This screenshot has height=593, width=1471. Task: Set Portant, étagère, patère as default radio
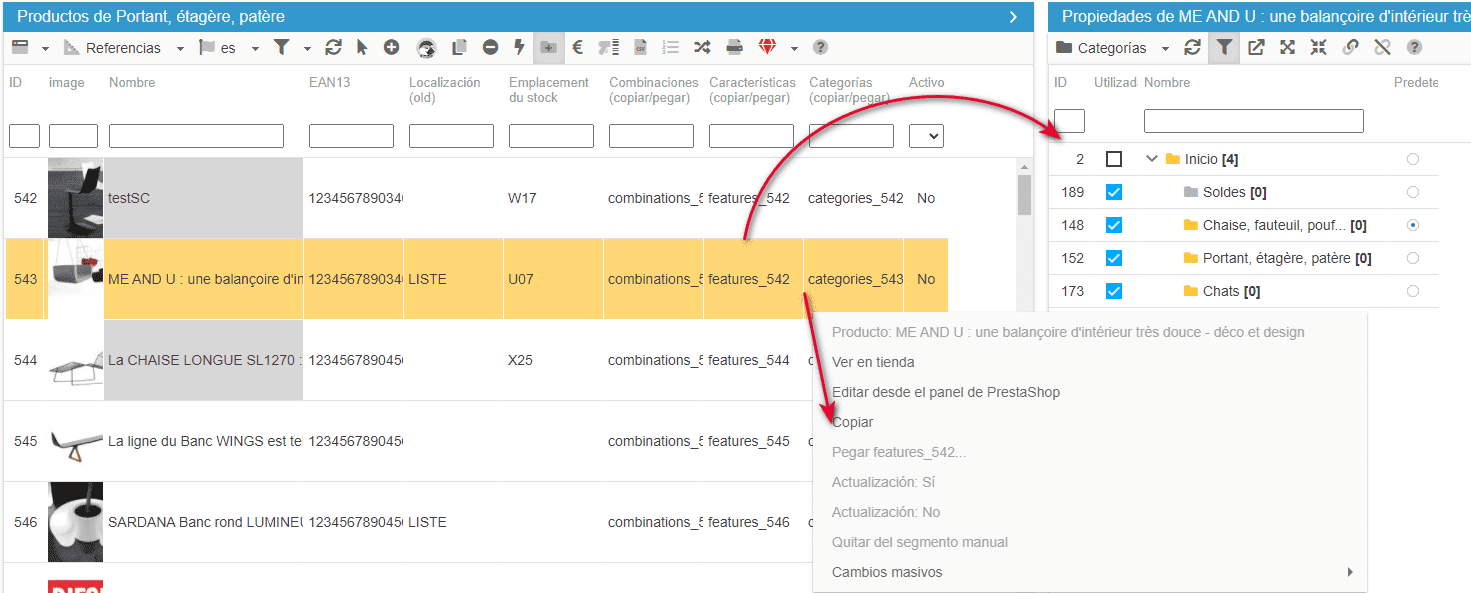click(1412, 258)
